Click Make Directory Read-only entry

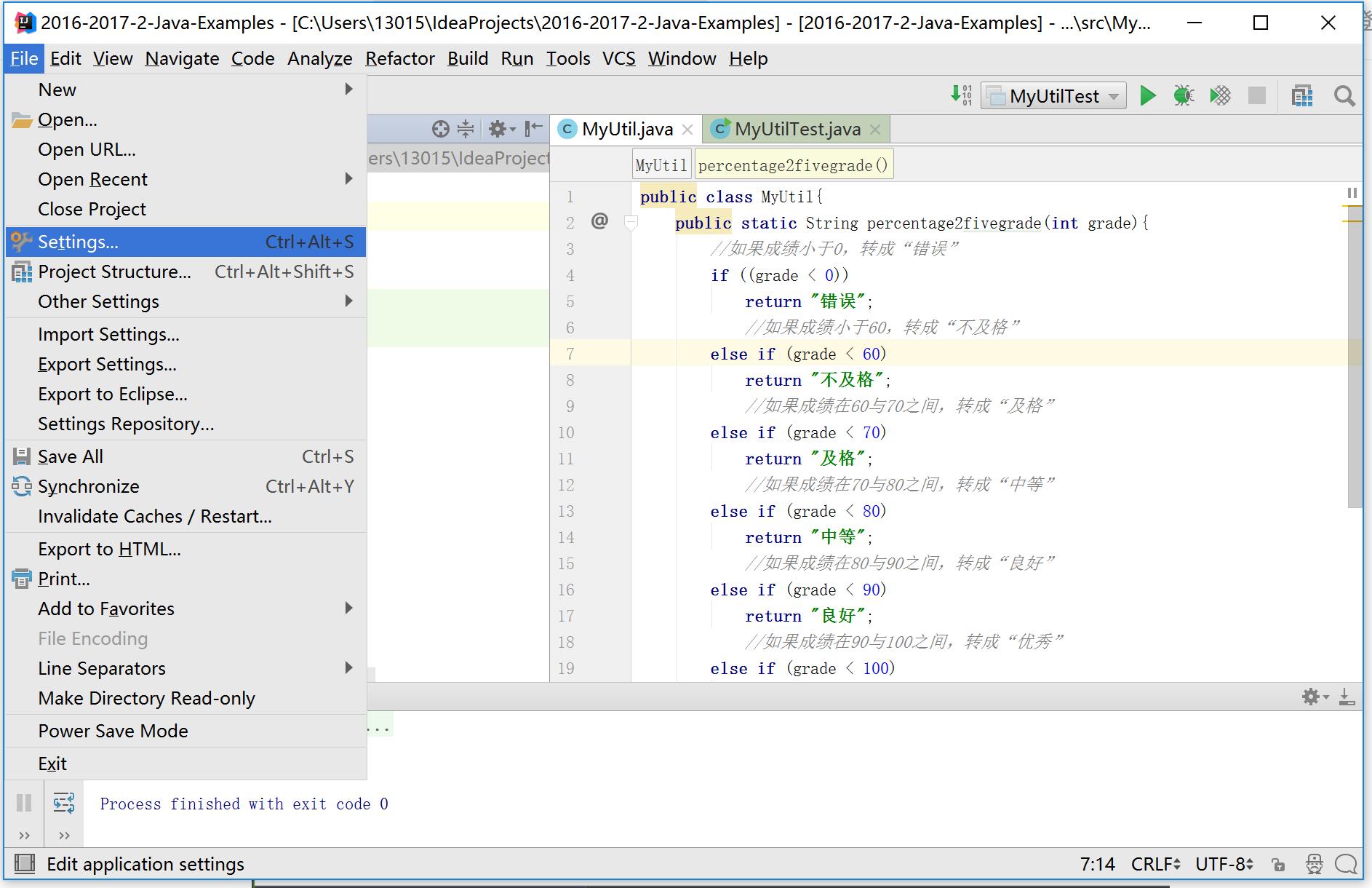(x=186, y=698)
